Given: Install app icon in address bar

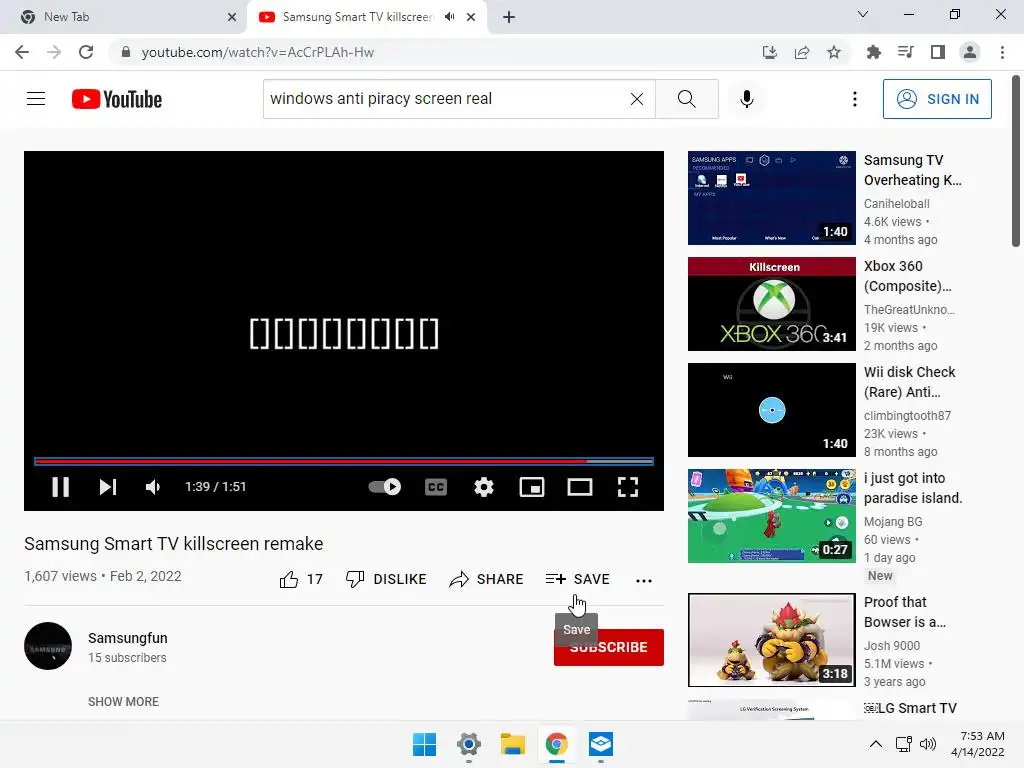Looking at the screenshot, I should (770, 52).
